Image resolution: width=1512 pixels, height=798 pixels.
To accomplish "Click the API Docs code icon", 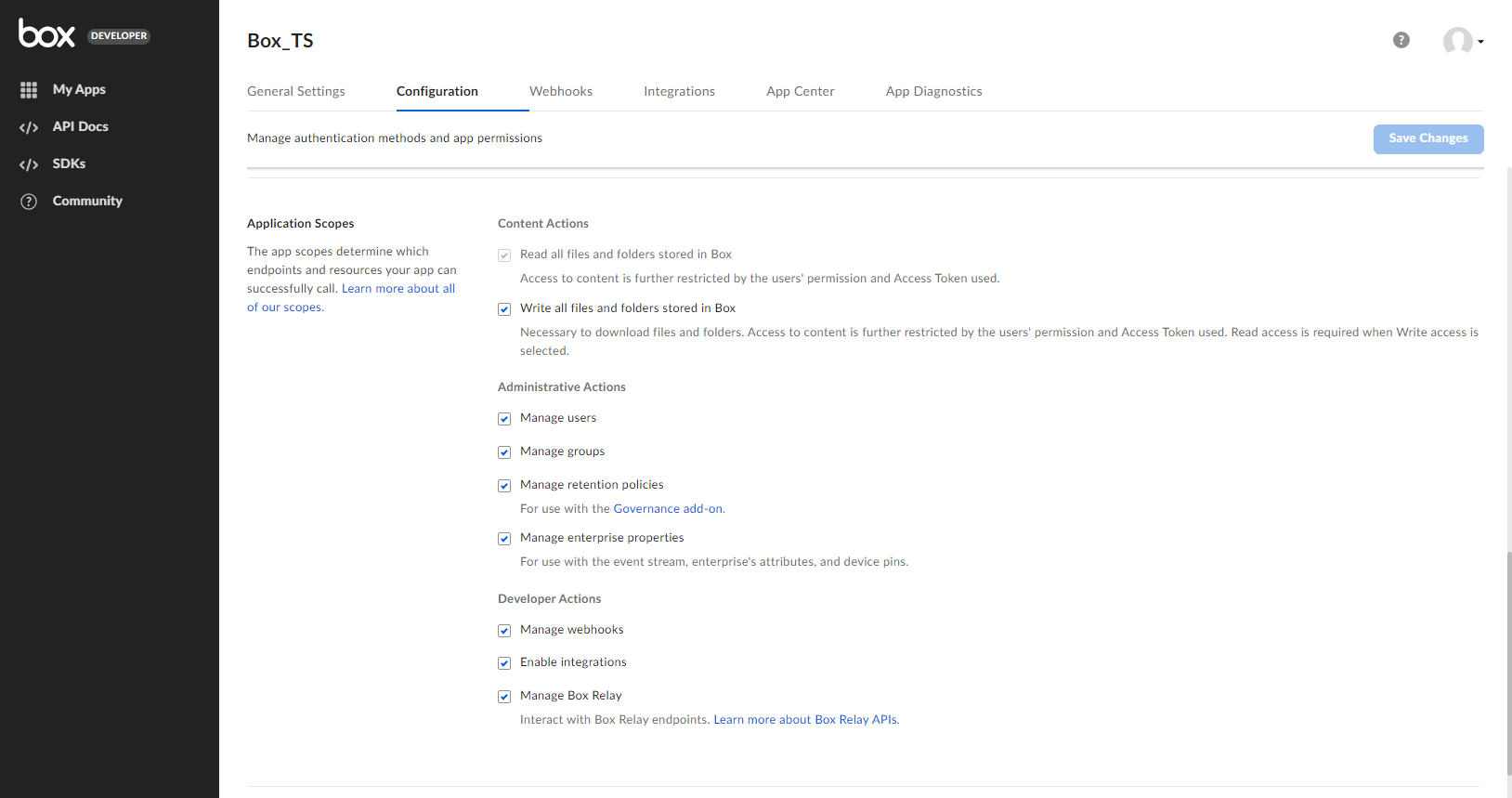I will [29, 127].
